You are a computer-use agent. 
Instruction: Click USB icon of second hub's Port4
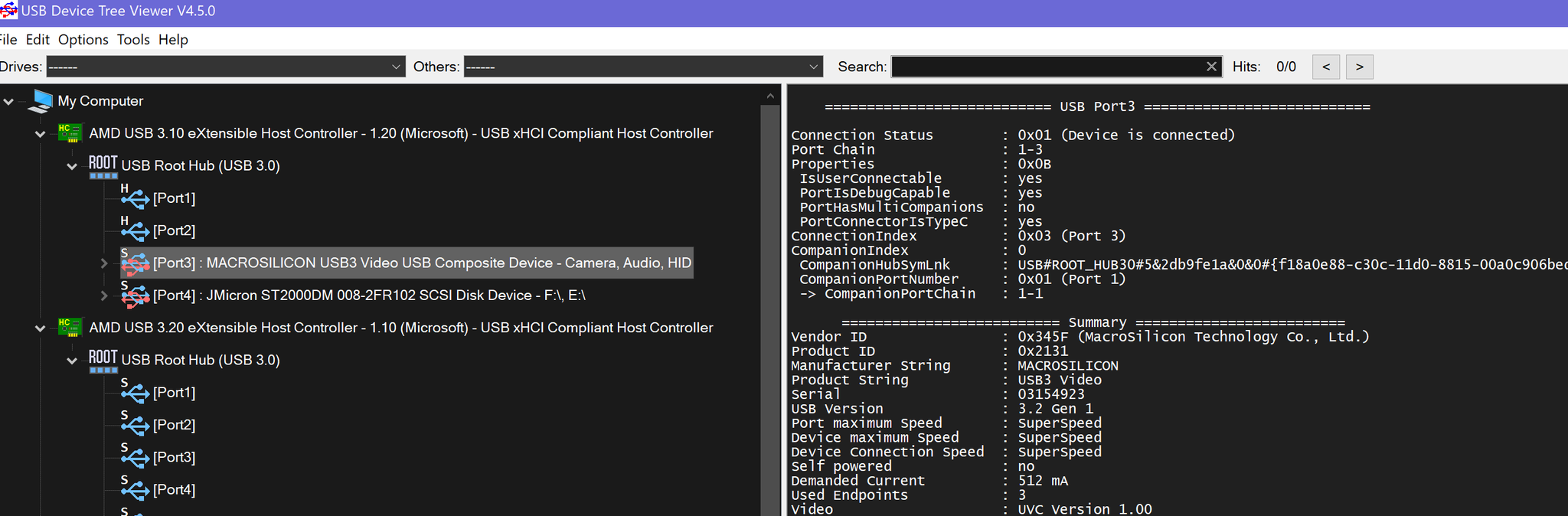point(135,489)
